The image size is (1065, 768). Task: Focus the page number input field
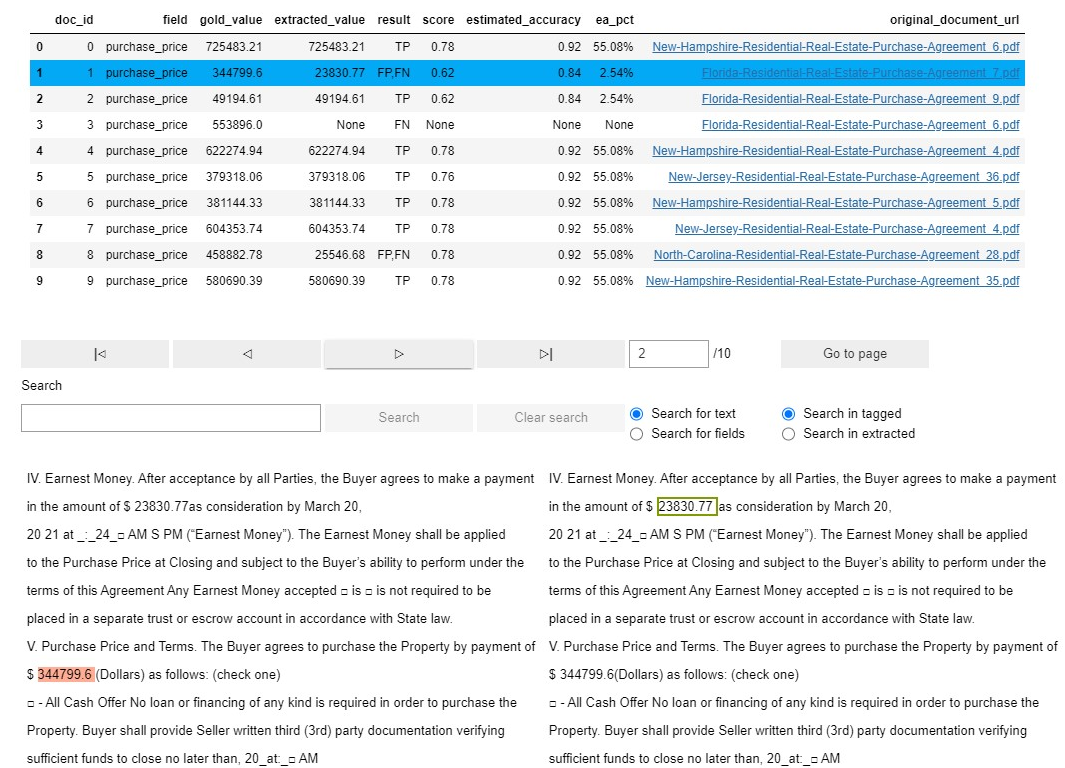668,354
